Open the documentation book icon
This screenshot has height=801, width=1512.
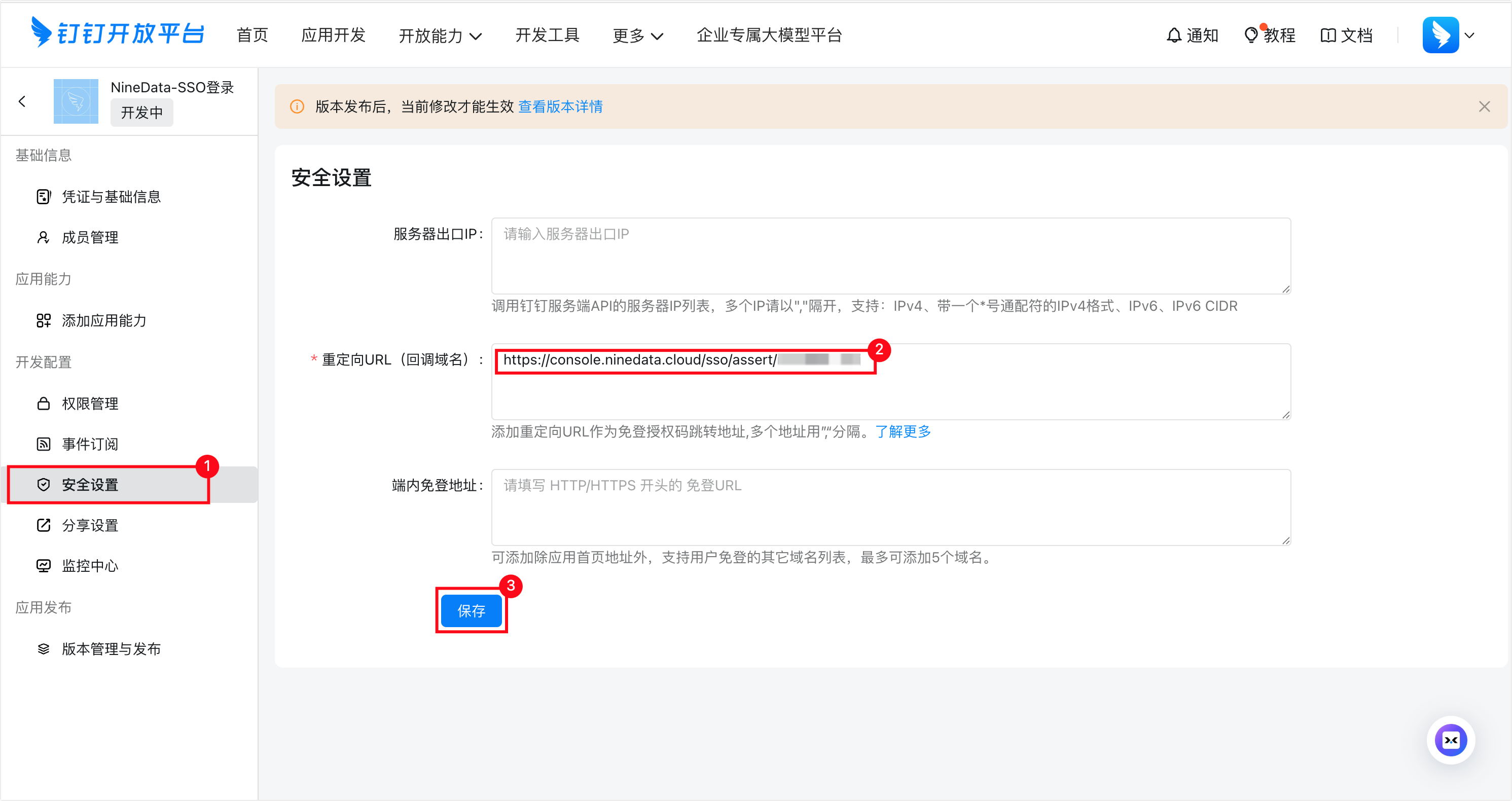coord(1328,35)
